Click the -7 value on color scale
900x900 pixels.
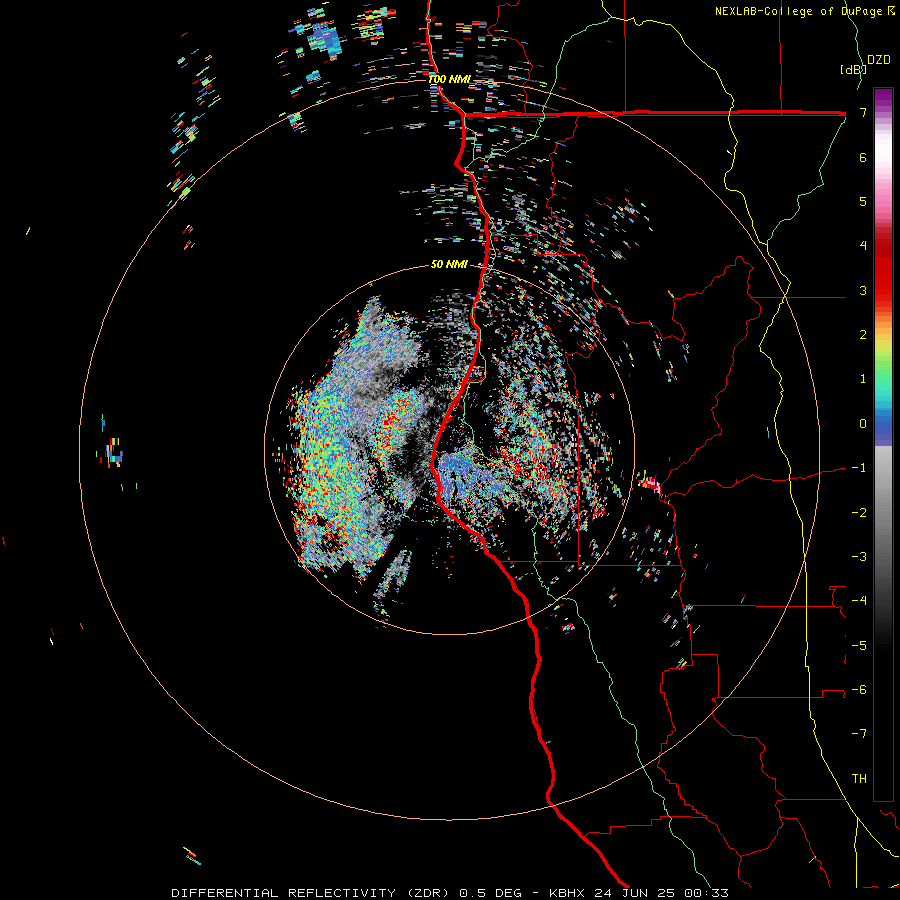click(859, 734)
